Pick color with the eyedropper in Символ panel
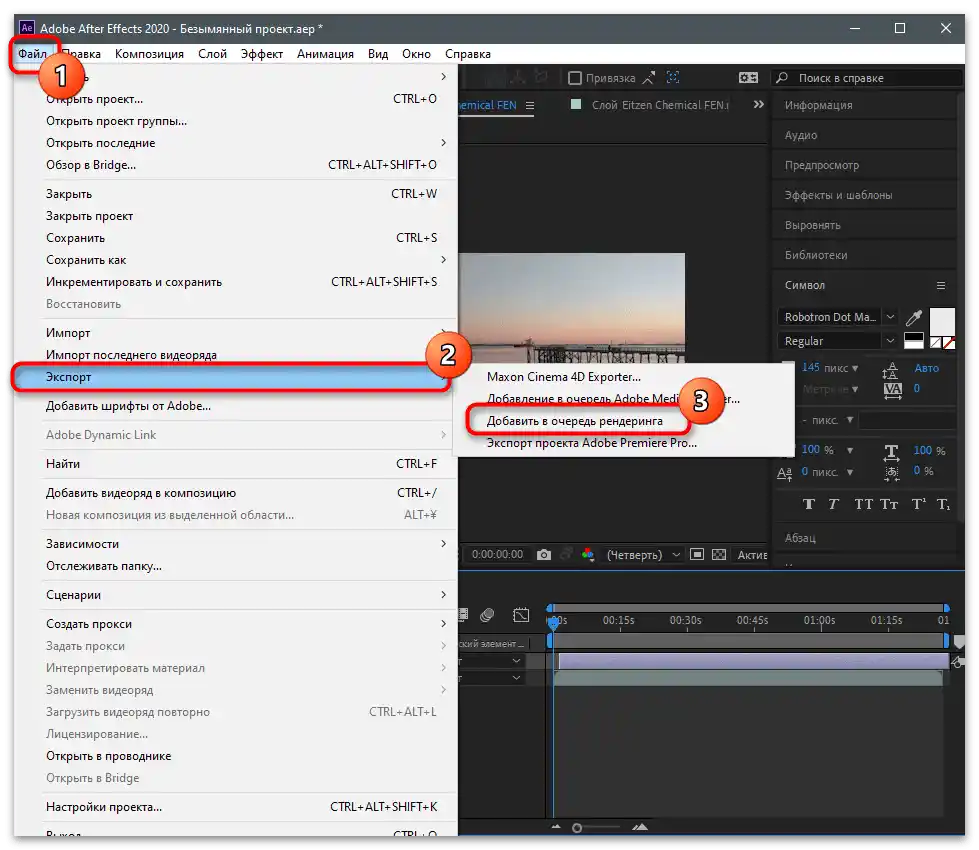979x850 pixels. click(x=914, y=317)
